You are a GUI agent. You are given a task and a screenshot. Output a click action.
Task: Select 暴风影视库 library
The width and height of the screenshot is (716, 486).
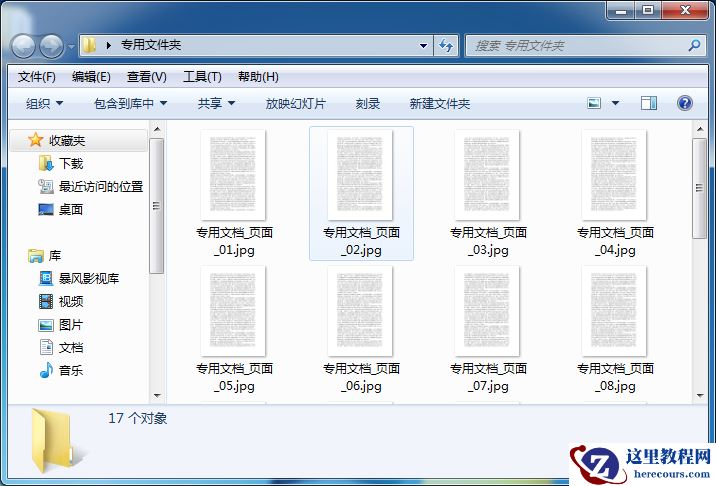click(x=89, y=279)
